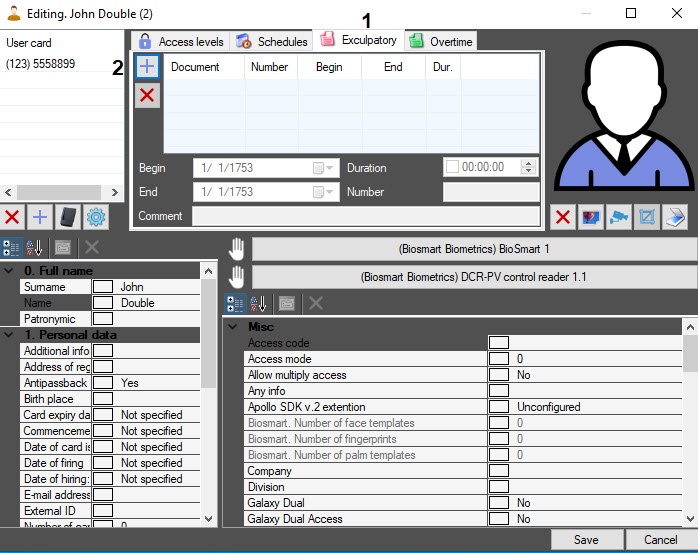Viewport: 698px width, 553px height.
Task: Click disabled X in left grid toolbar
Action: (92, 248)
